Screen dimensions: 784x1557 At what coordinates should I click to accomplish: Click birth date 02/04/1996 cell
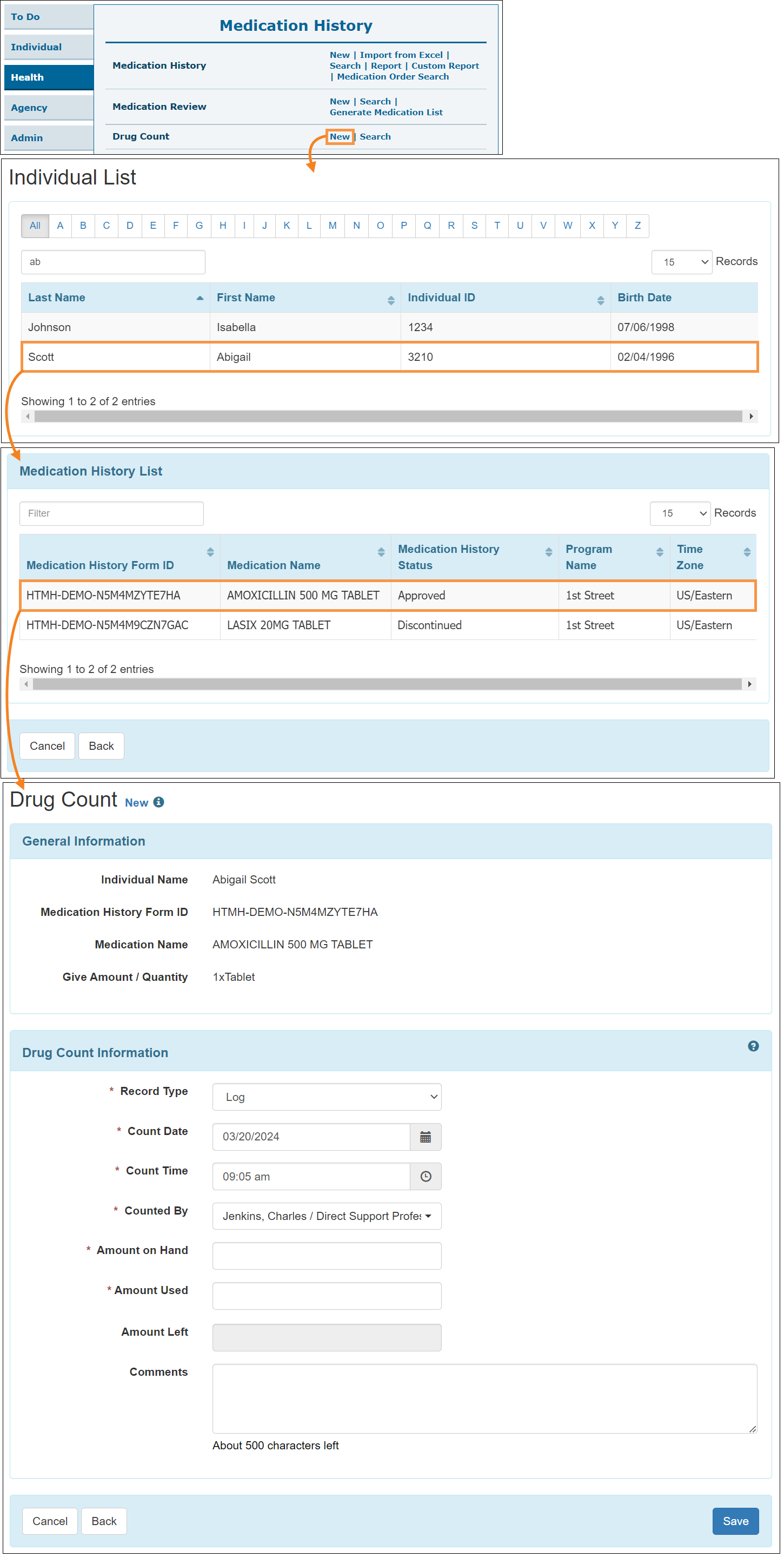[x=684, y=357]
